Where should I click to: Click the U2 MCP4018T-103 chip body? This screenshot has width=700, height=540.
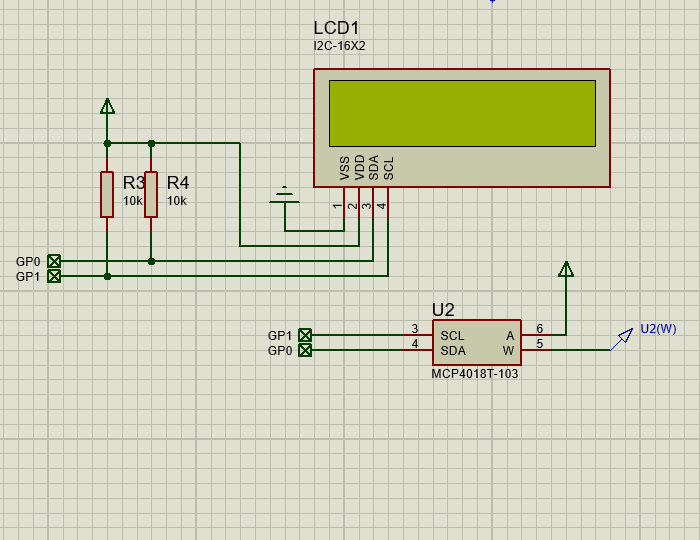point(476,342)
